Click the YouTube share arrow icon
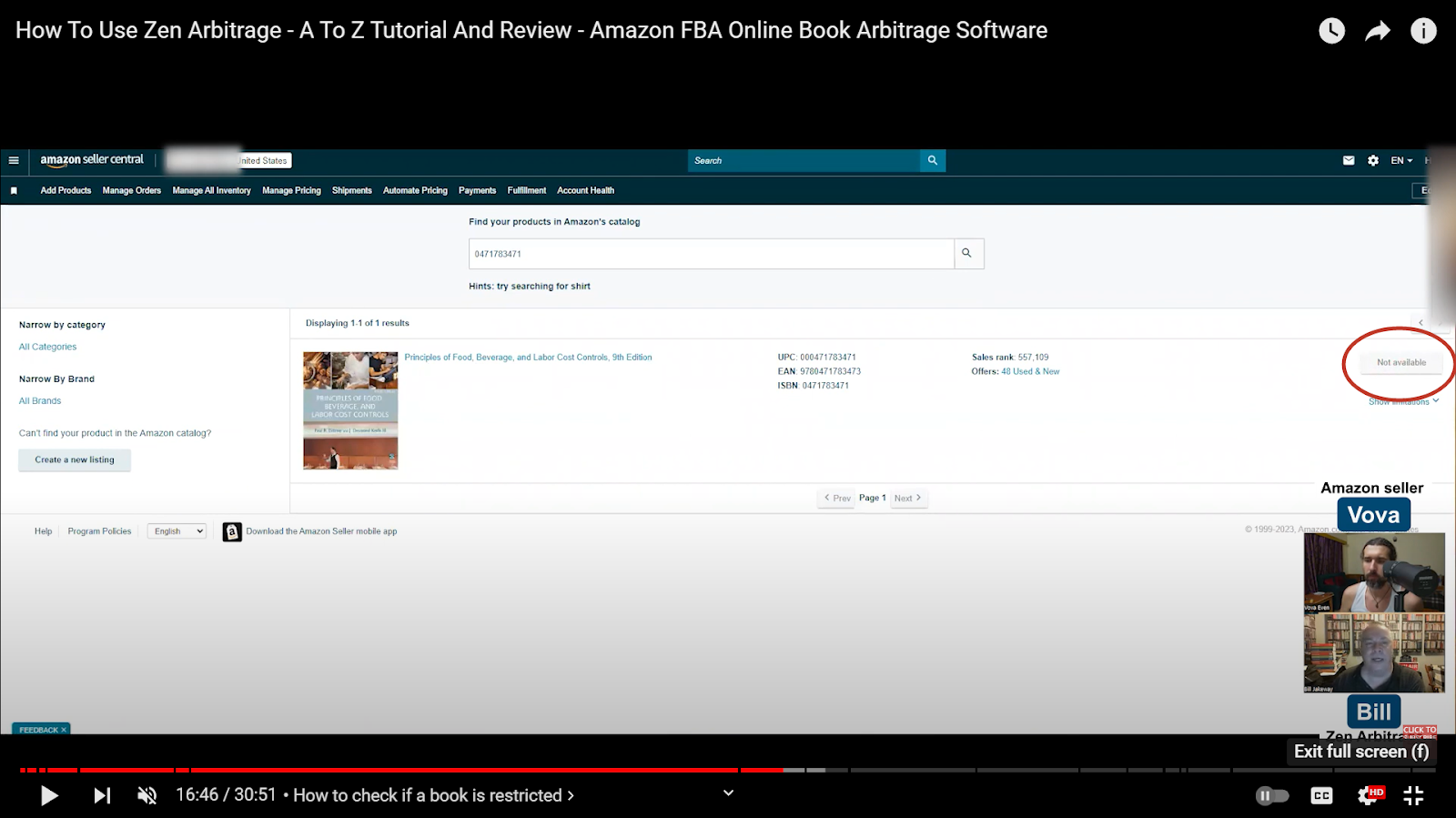 point(1378,31)
